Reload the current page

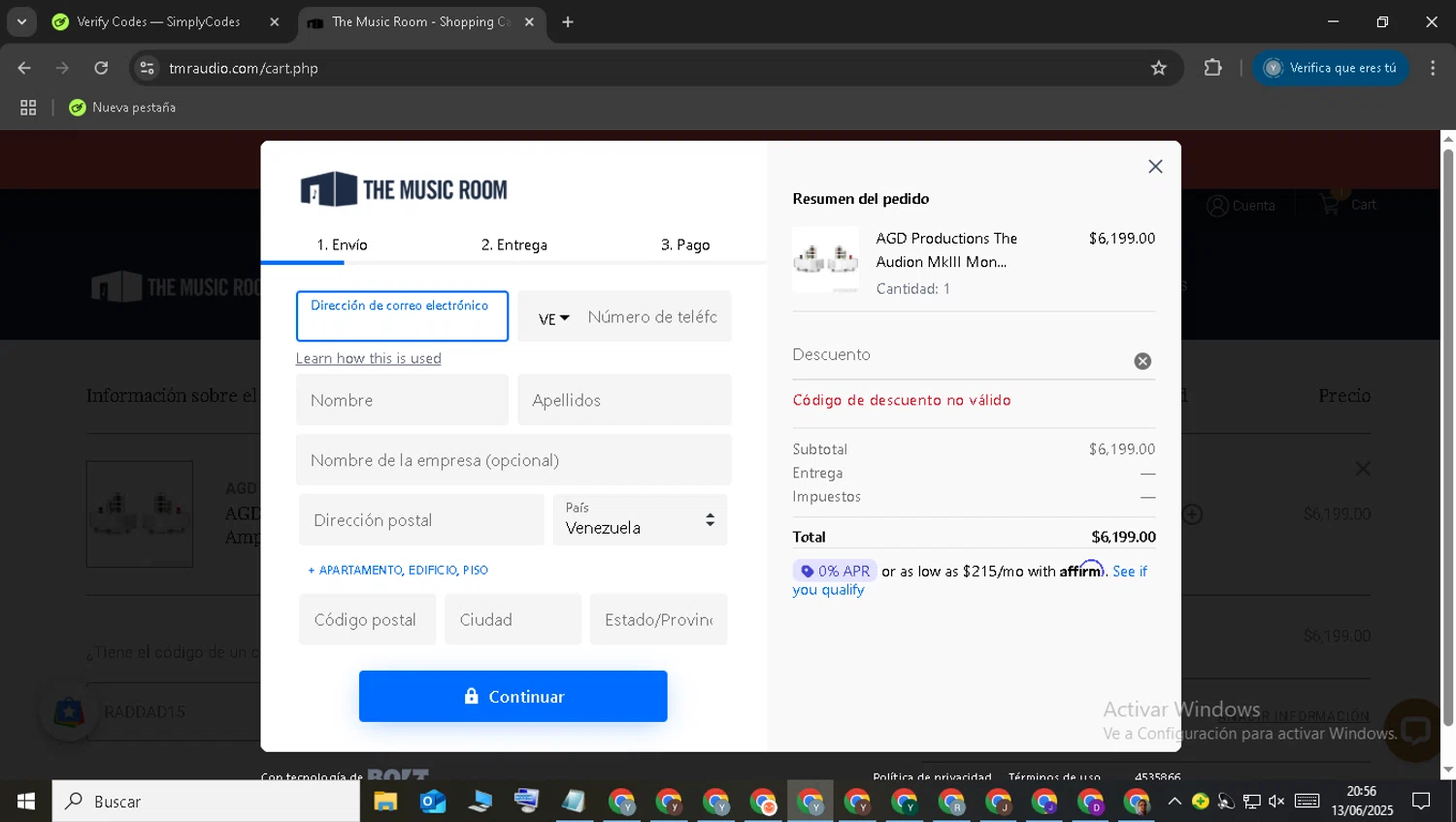pyautogui.click(x=101, y=68)
